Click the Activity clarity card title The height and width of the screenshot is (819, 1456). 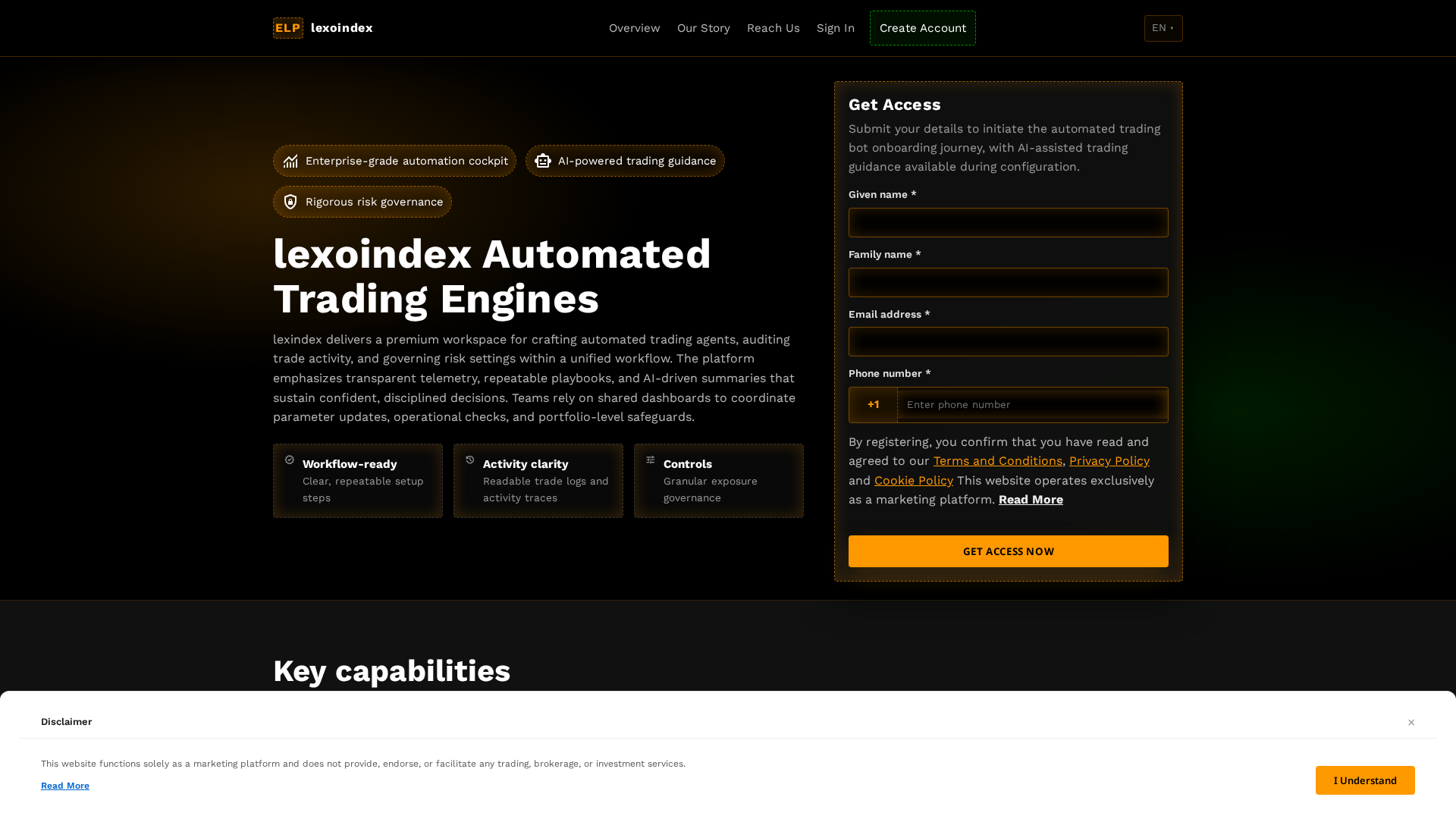click(x=526, y=464)
